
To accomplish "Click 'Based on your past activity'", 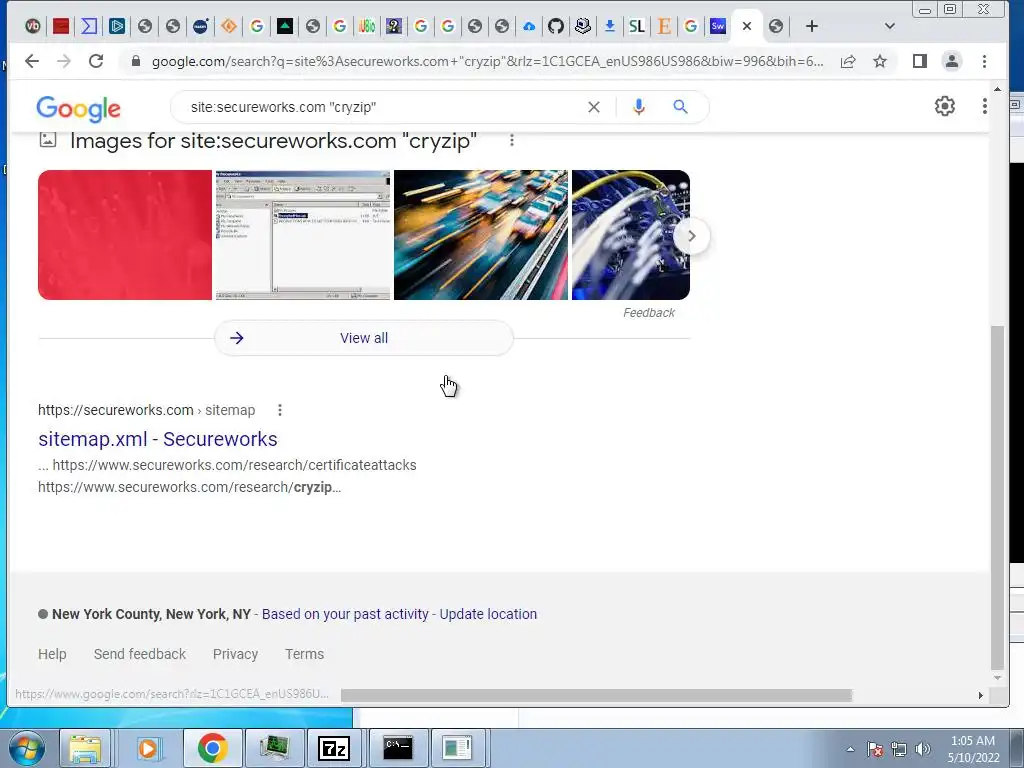I will click(x=345, y=614).
